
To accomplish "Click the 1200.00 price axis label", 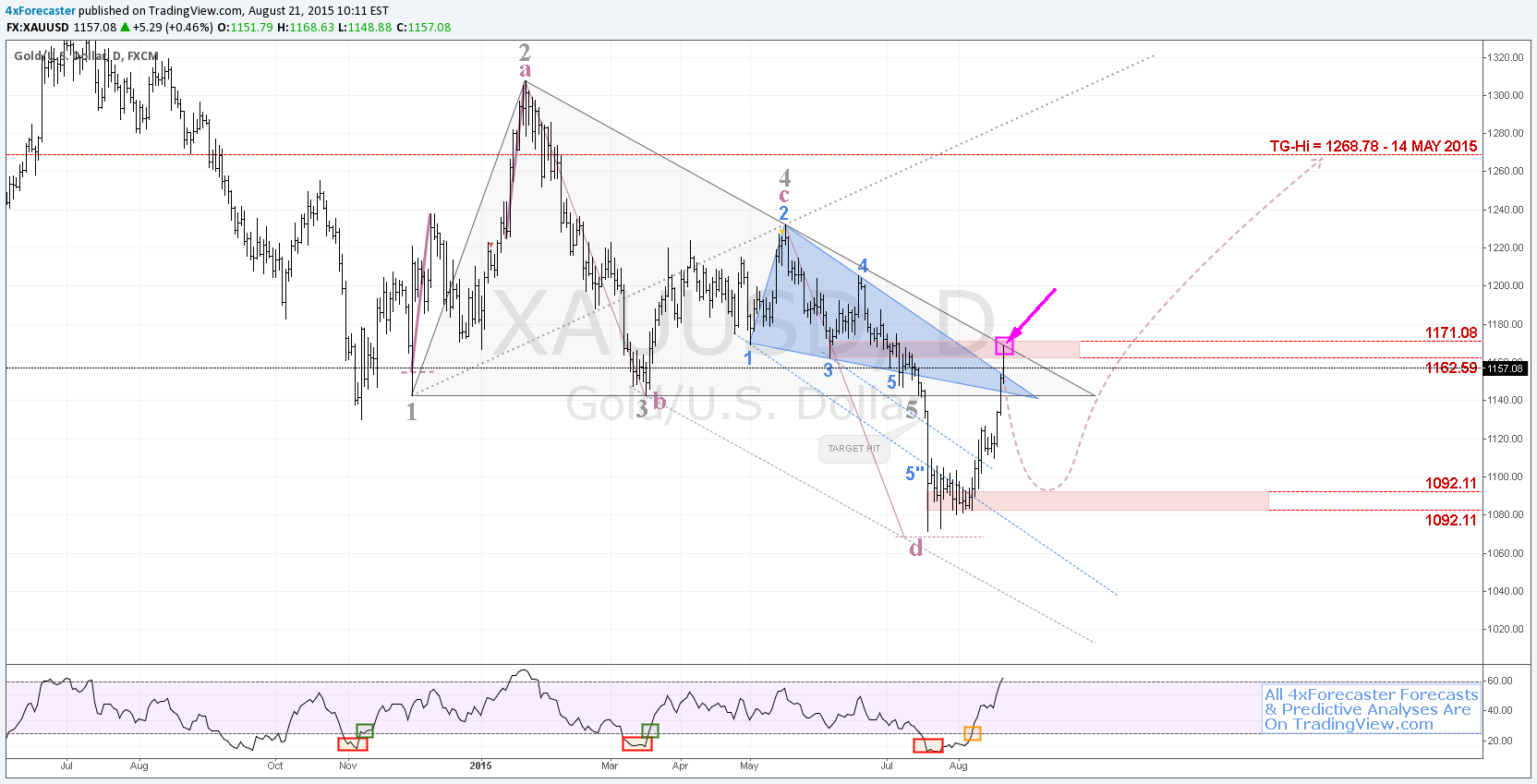I will [x=1506, y=285].
